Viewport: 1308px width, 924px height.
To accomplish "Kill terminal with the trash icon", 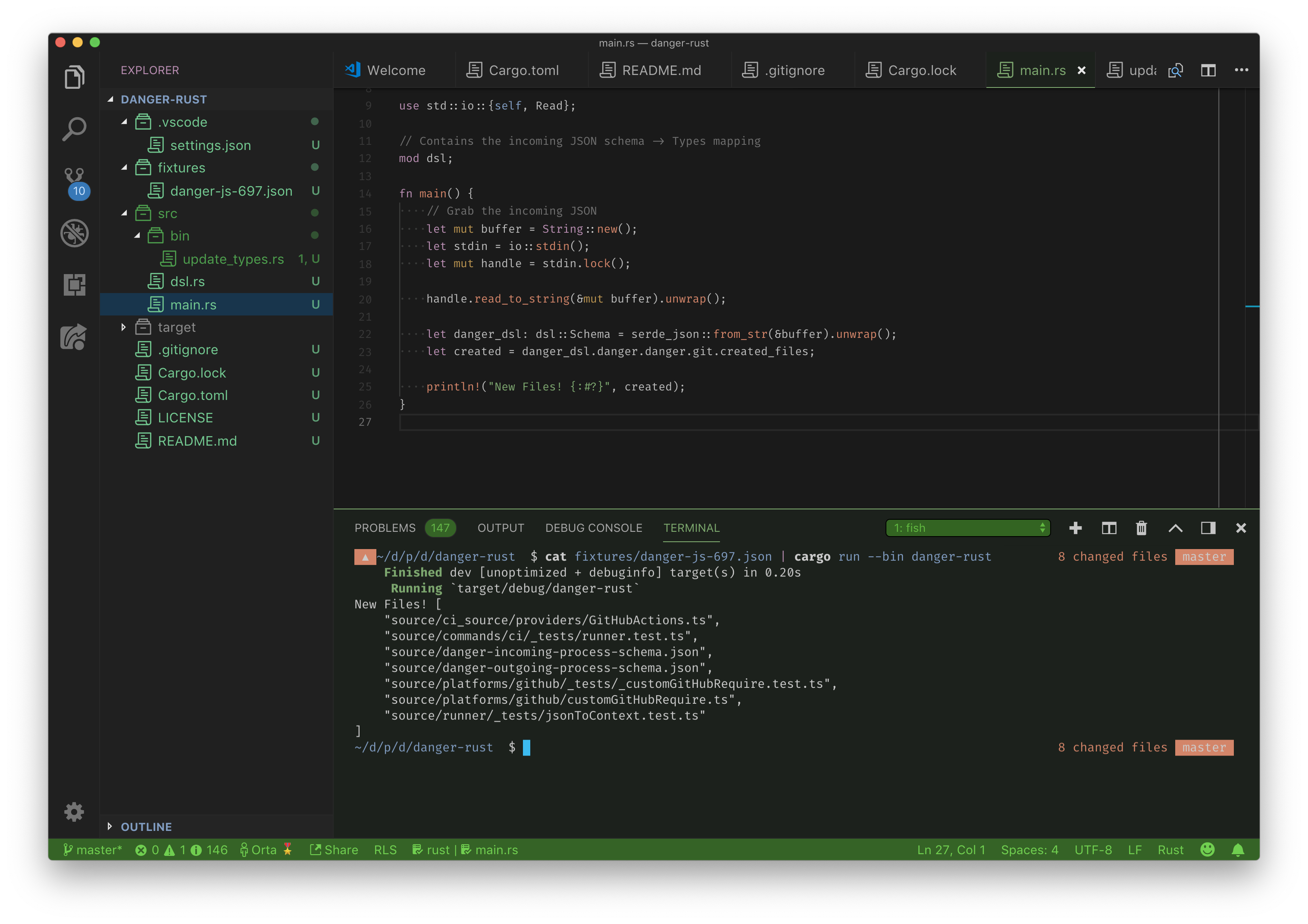I will 1141,528.
